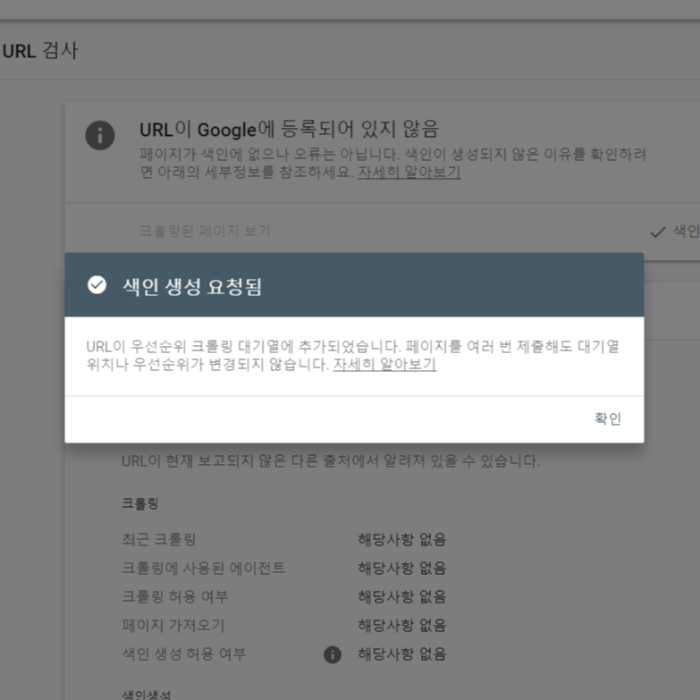Click 크롤링된 페이지 보기

coord(205,231)
